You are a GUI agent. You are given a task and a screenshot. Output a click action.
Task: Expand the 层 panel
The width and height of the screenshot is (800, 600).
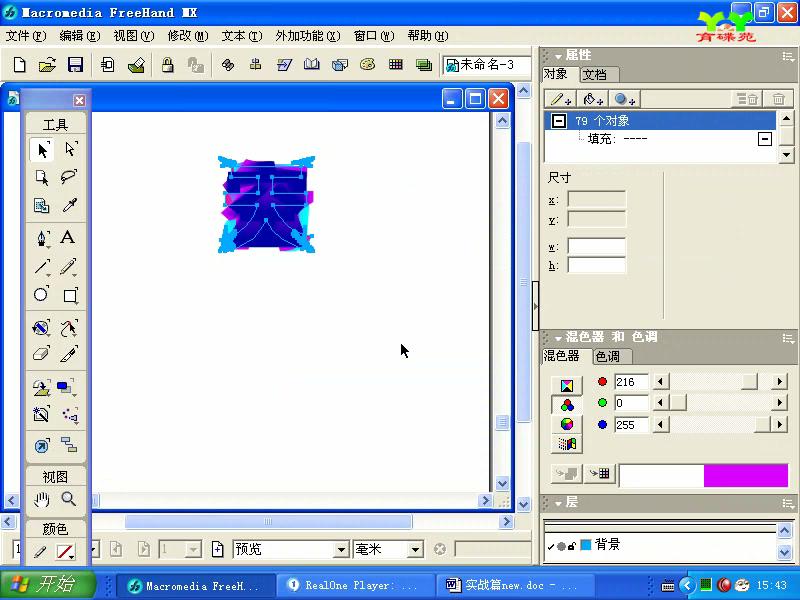tap(558, 504)
